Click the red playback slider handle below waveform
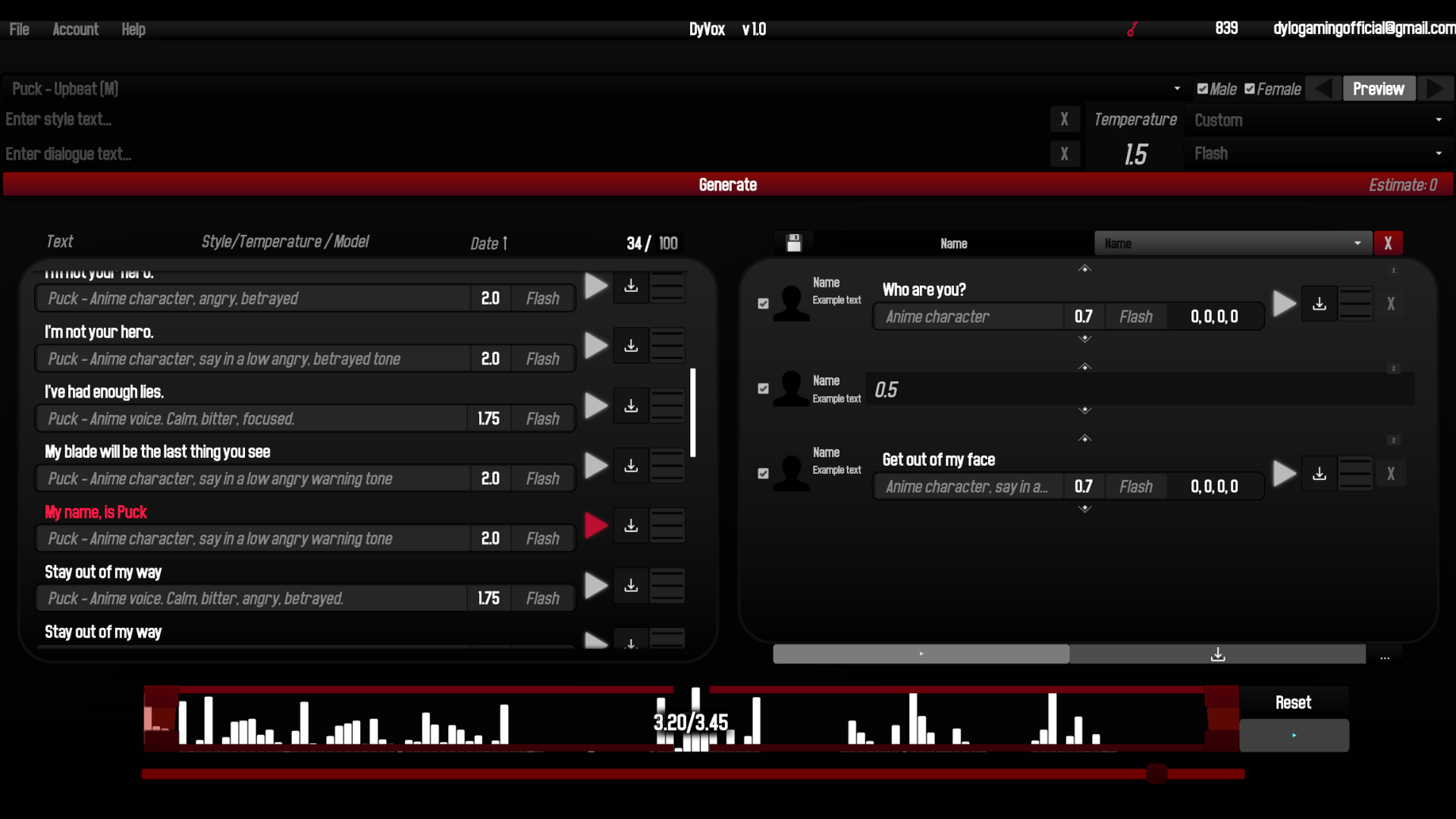This screenshot has width=1456, height=819. (1156, 773)
